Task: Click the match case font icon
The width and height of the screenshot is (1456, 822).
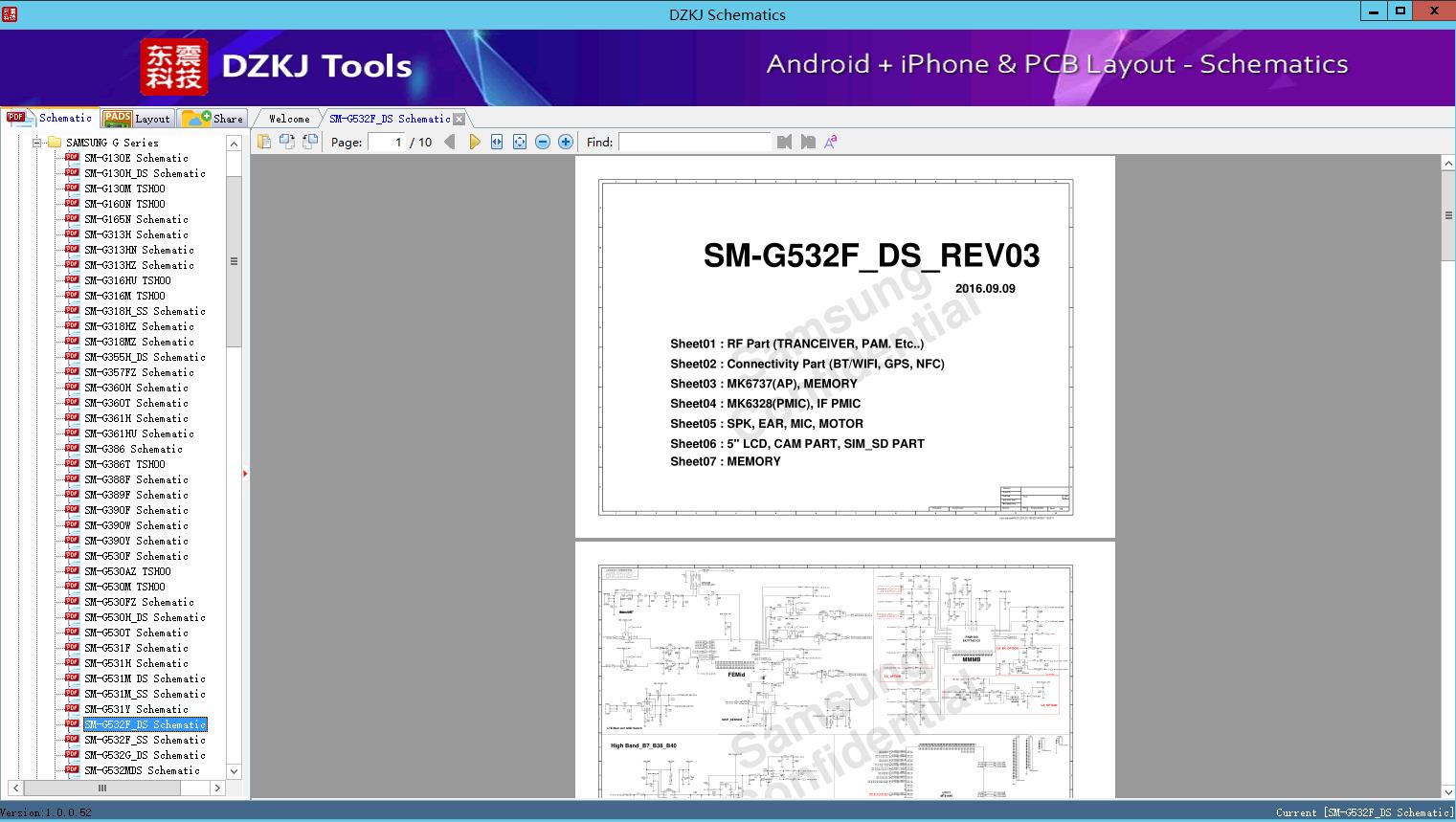Action: pos(831,142)
